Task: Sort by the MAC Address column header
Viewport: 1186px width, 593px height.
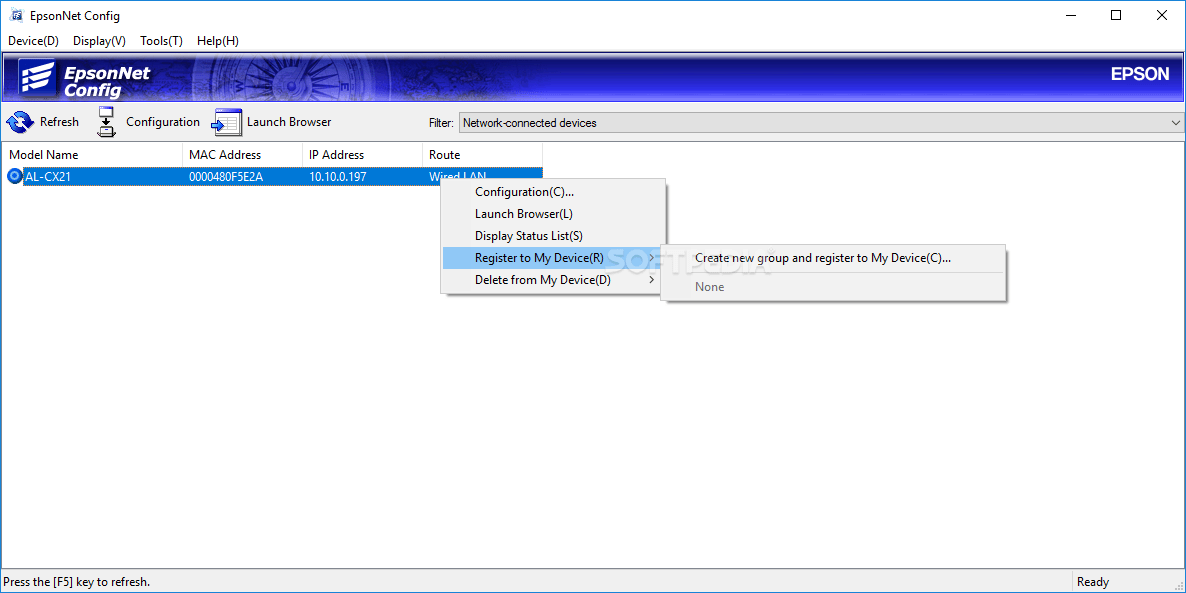Action: pyautogui.click(x=242, y=154)
